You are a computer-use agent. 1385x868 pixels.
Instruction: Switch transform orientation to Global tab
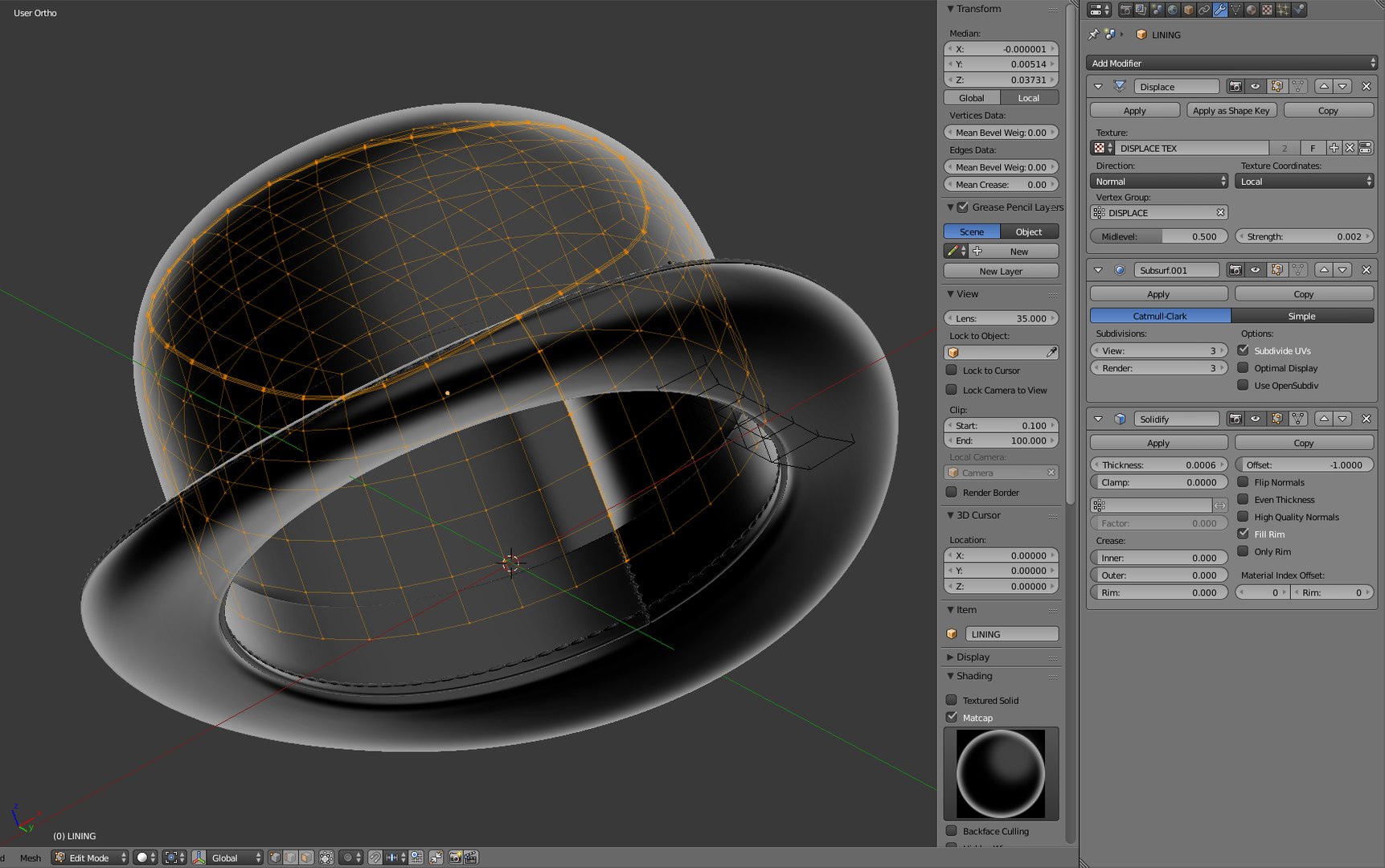[x=971, y=98]
